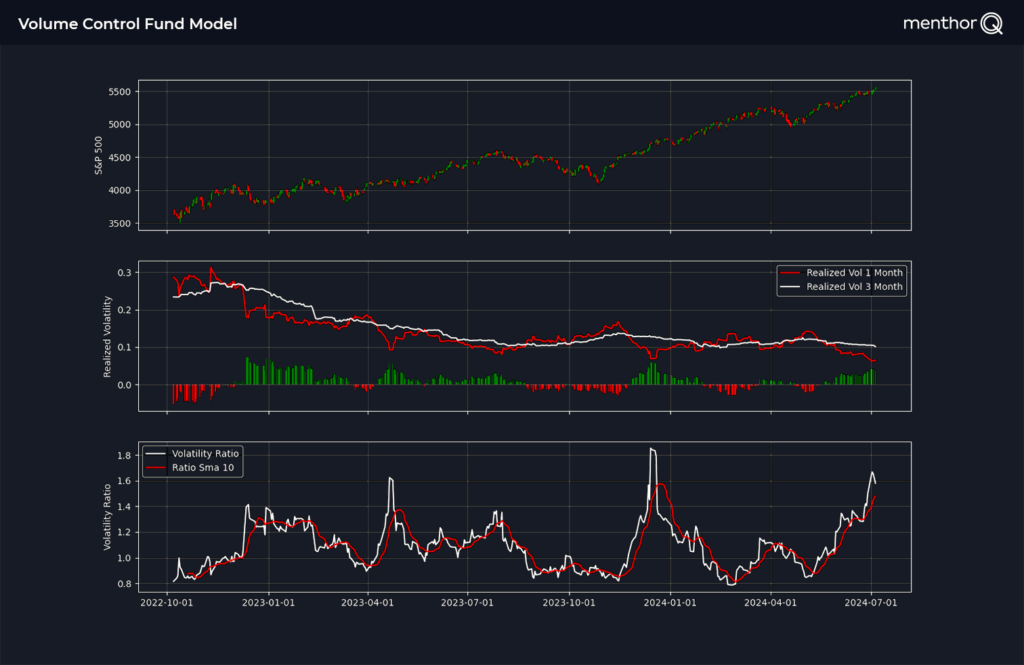This screenshot has width=1024, height=665.
Task: Click the white line swatch for Realized Vol 3 Month
Action: (790, 286)
